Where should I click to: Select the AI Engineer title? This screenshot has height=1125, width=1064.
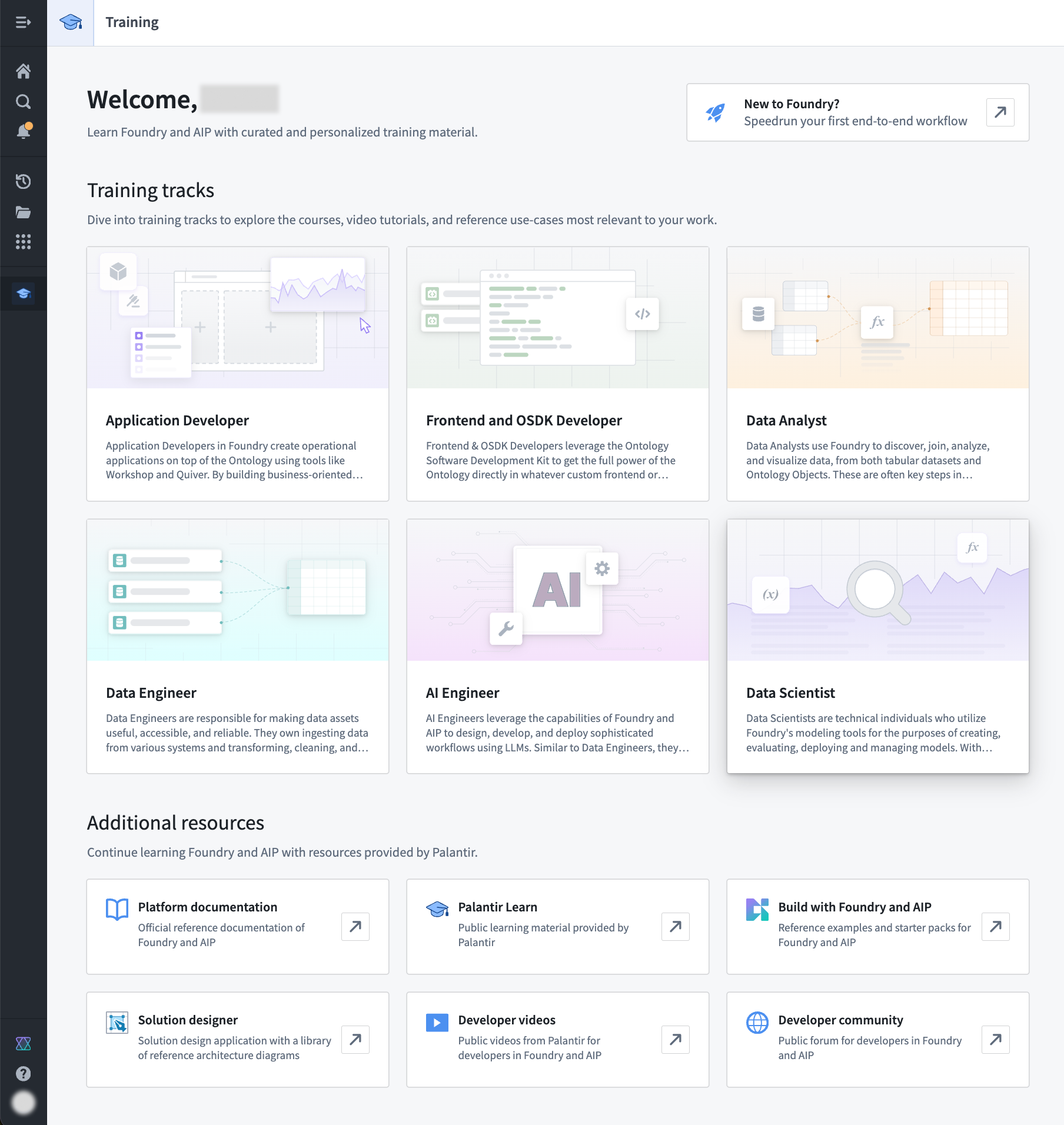tap(463, 693)
